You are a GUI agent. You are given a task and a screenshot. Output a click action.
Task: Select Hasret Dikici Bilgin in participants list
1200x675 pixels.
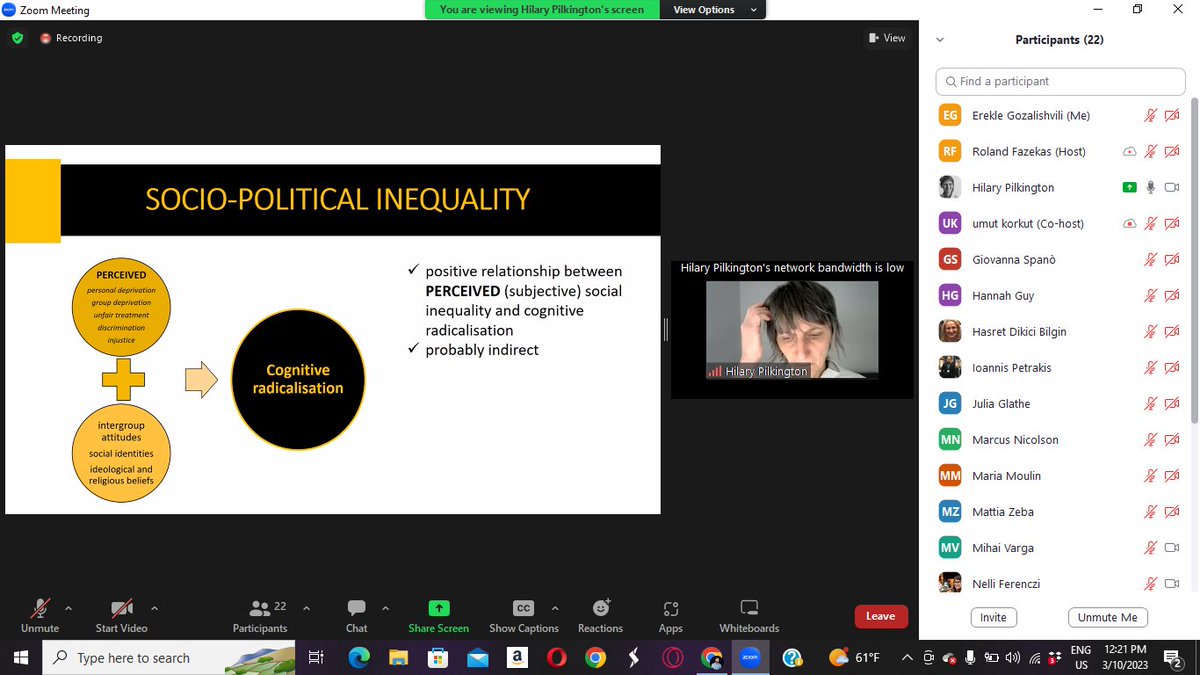(x=1060, y=331)
